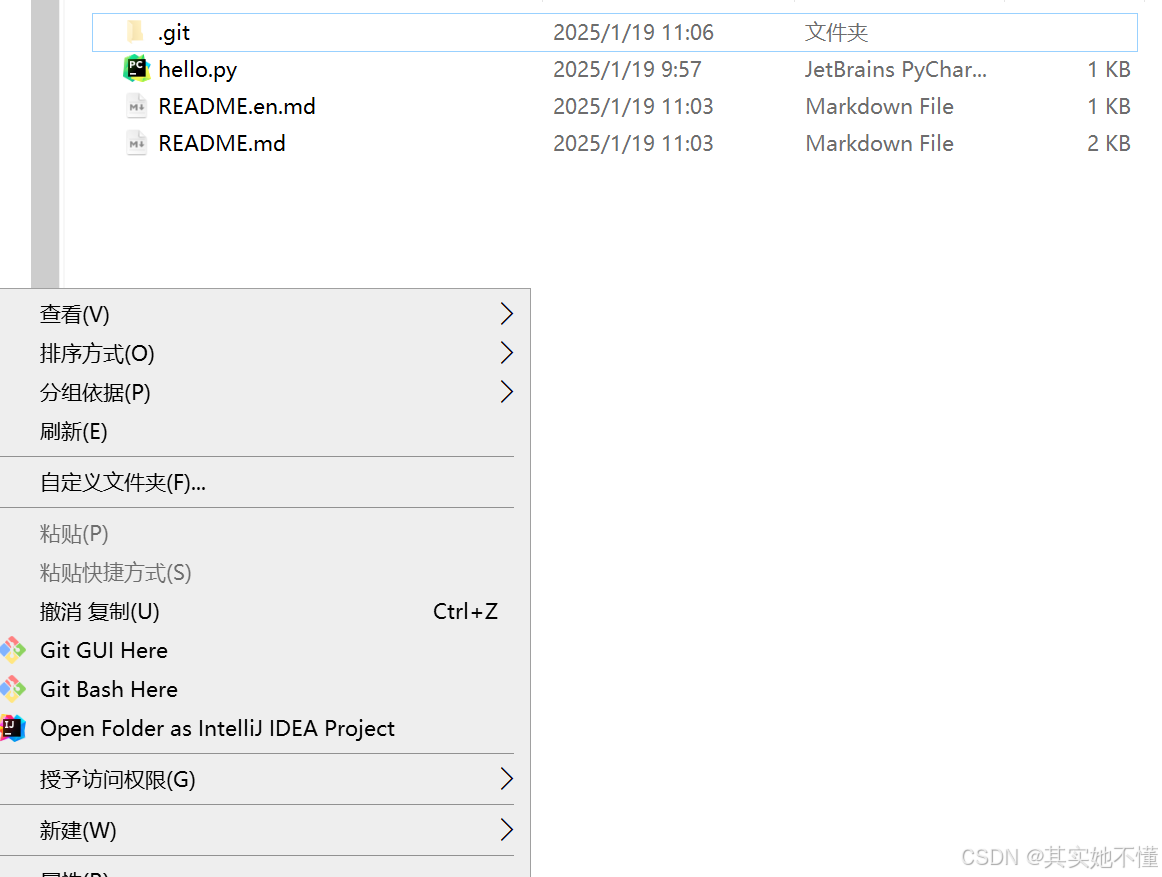
Task: Expand the 新建(W) submenu
Action: [77, 830]
